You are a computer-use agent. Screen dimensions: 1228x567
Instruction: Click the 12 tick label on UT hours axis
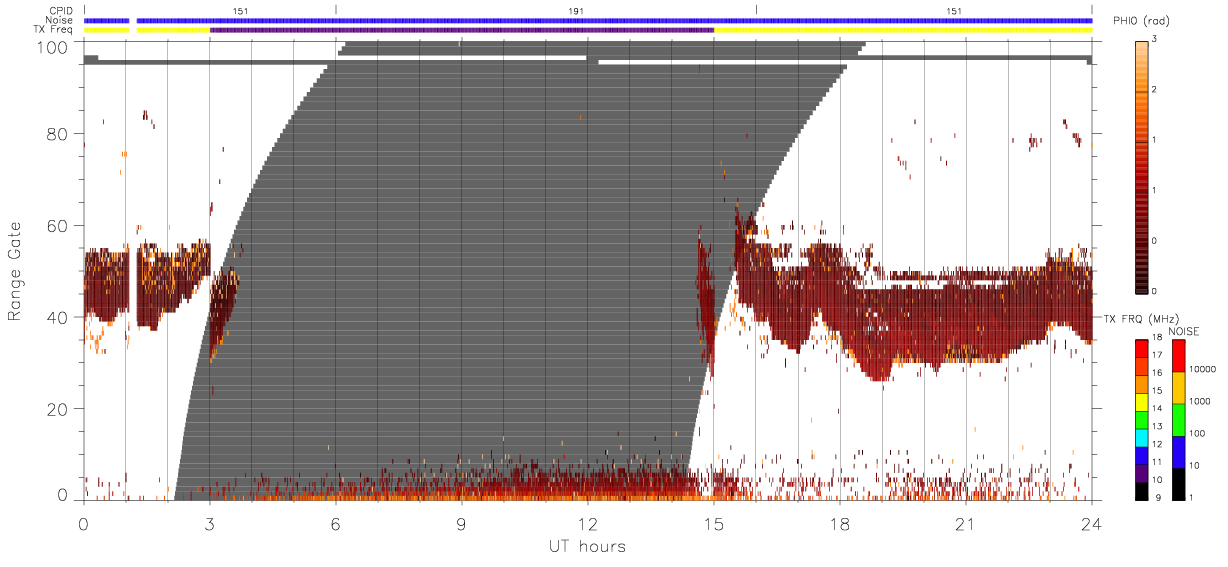587,523
